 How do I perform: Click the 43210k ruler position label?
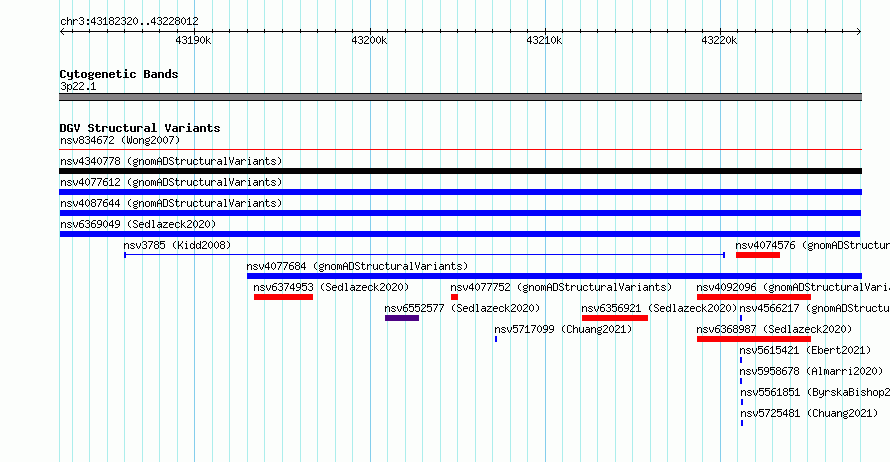[544, 40]
